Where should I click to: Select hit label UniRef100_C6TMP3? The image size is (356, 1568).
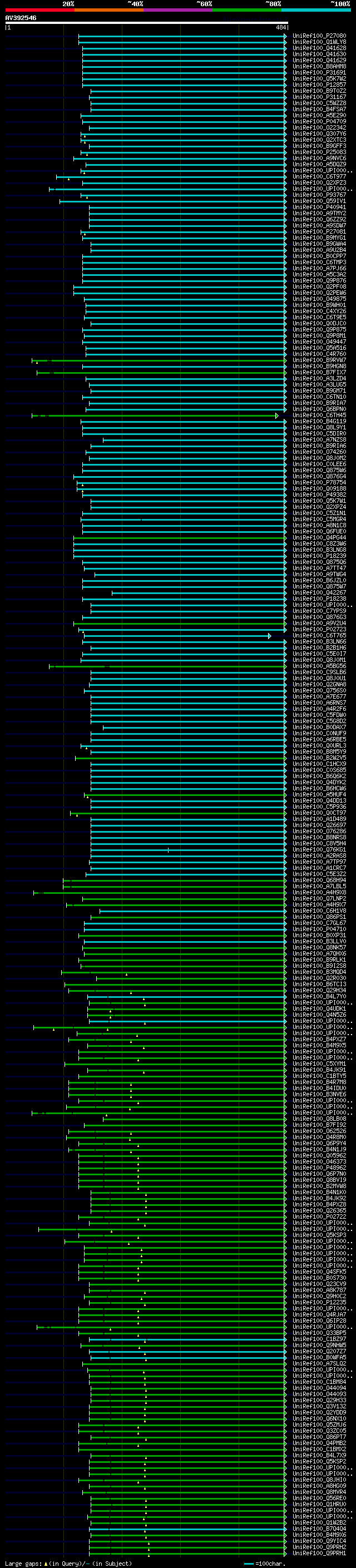point(319,263)
